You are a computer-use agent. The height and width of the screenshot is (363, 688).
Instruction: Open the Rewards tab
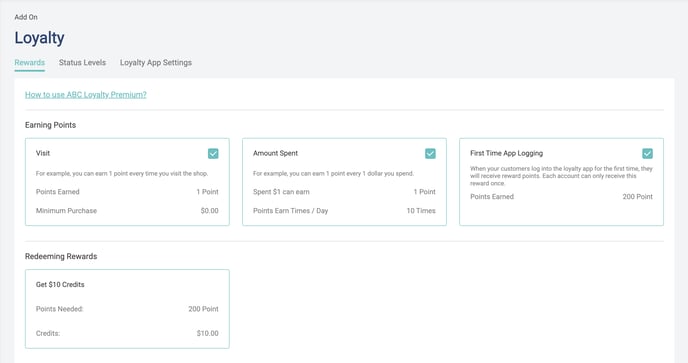29,62
